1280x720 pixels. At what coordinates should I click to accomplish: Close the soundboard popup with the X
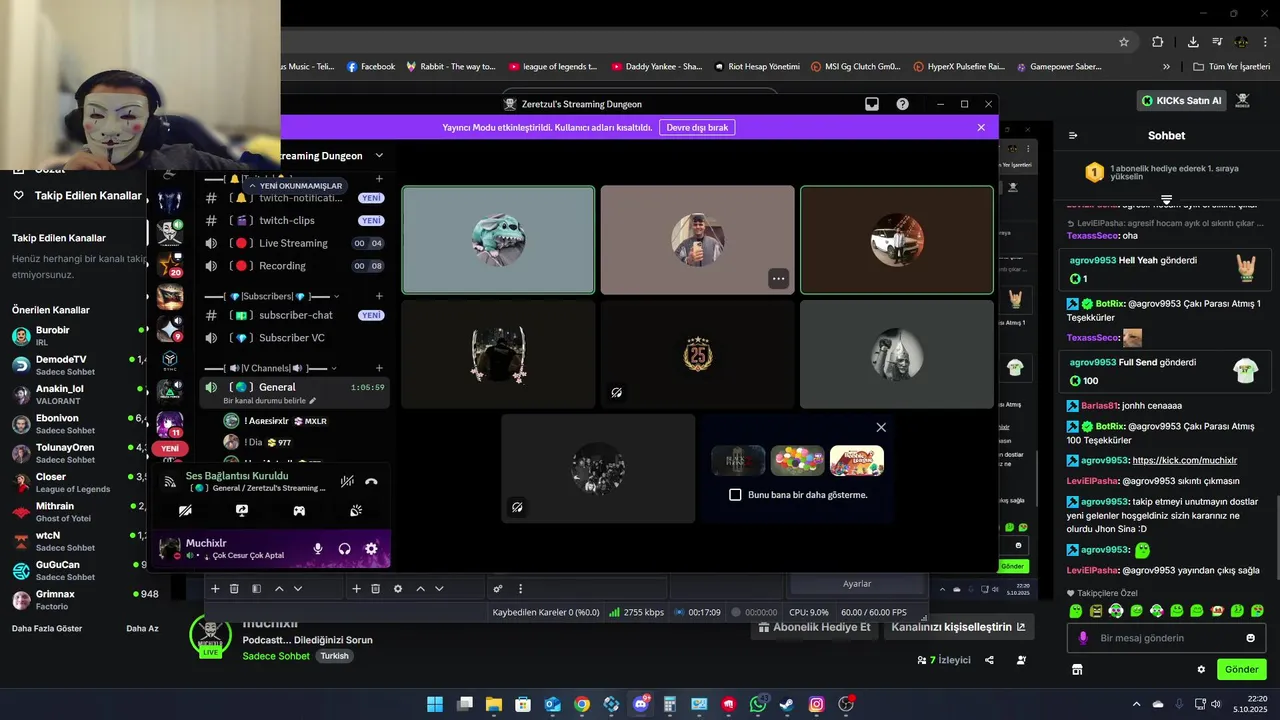coord(881,427)
